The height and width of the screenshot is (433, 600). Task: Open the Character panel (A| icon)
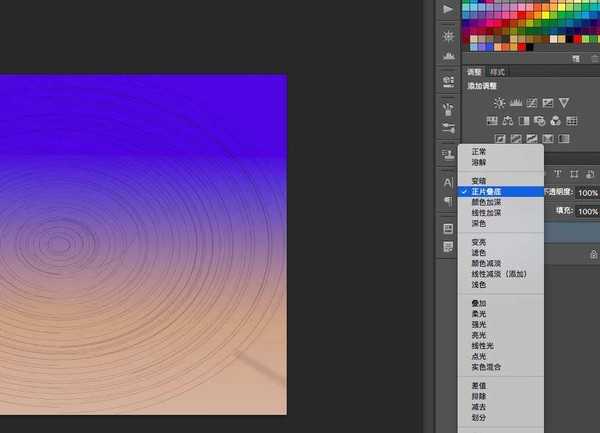448,183
